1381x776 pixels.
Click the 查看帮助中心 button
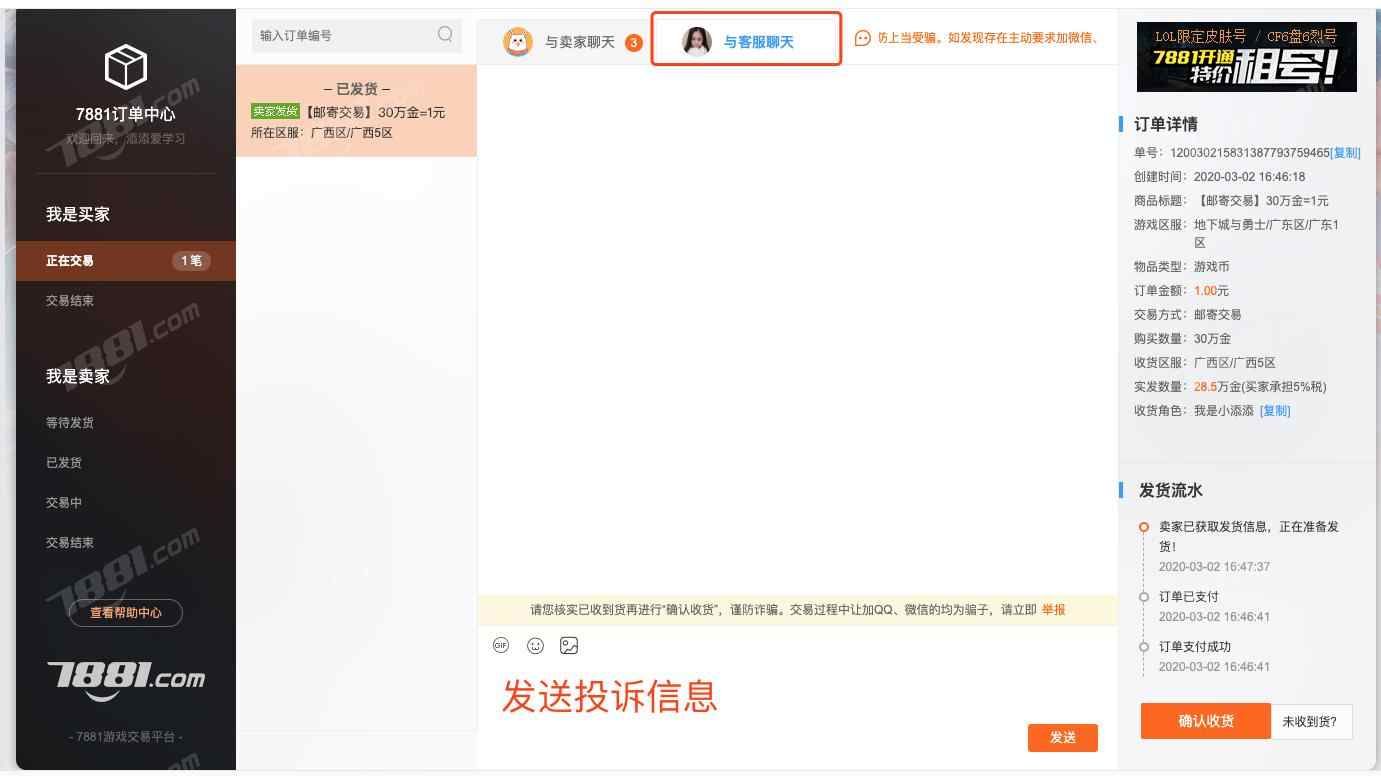(126, 613)
